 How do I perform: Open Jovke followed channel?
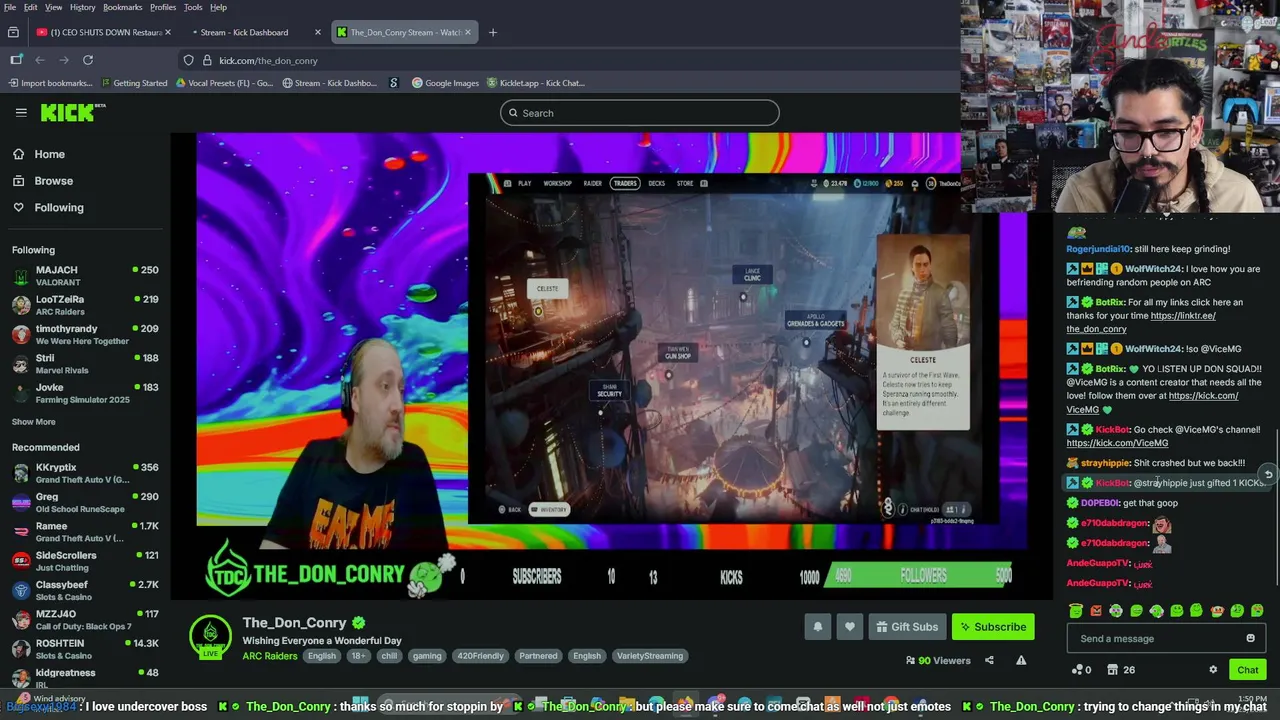(x=86, y=392)
